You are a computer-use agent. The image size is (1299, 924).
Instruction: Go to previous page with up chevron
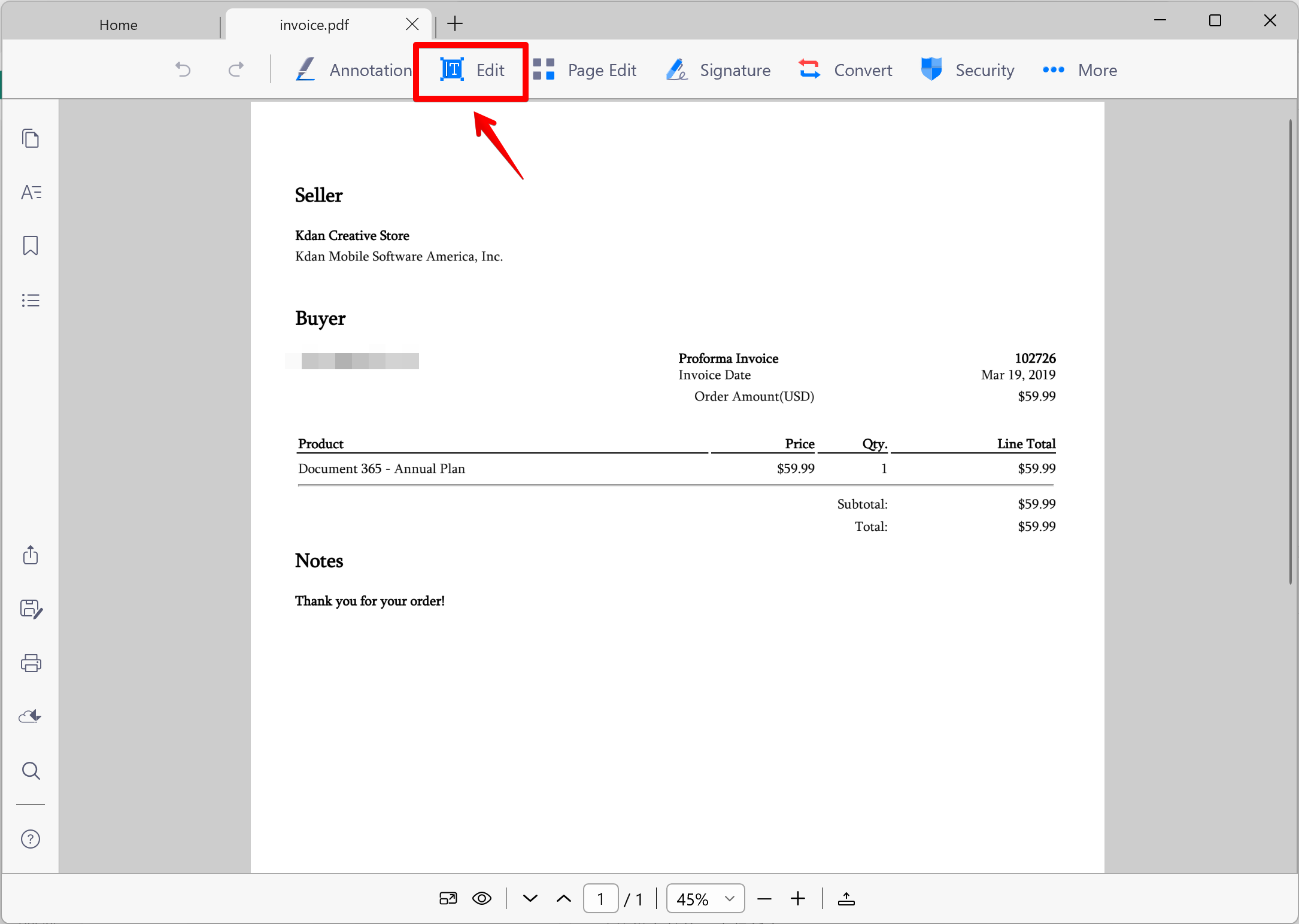564,898
